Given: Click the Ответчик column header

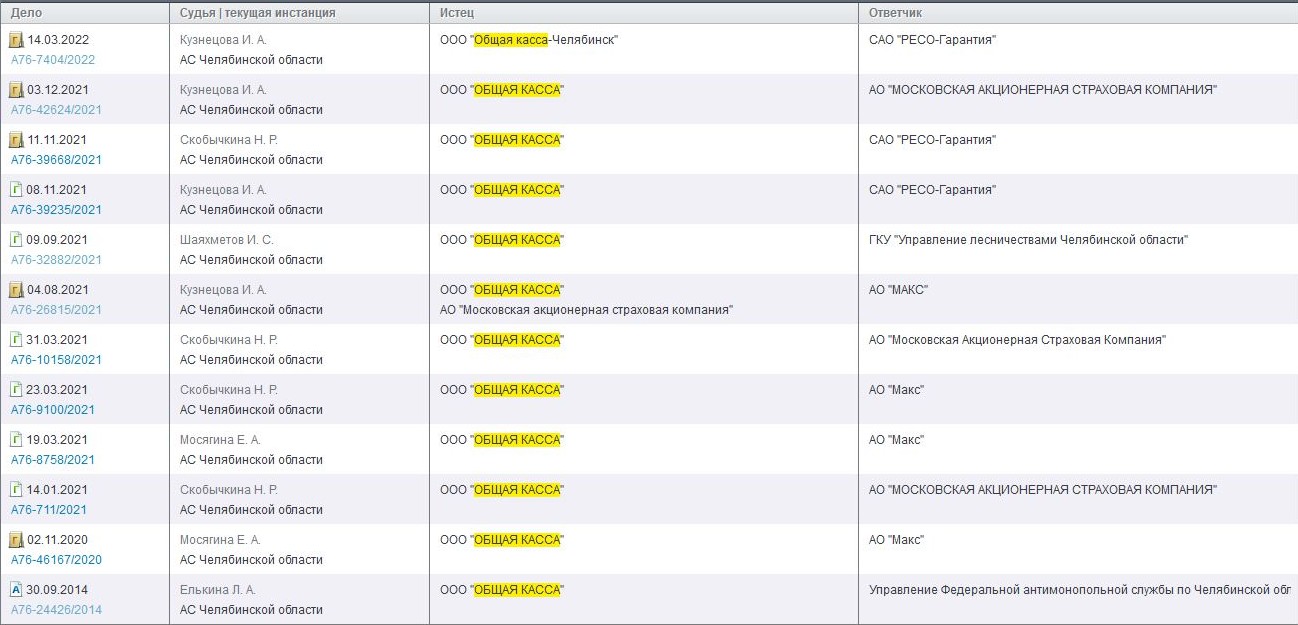Looking at the screenshot, I should 1078,13.
